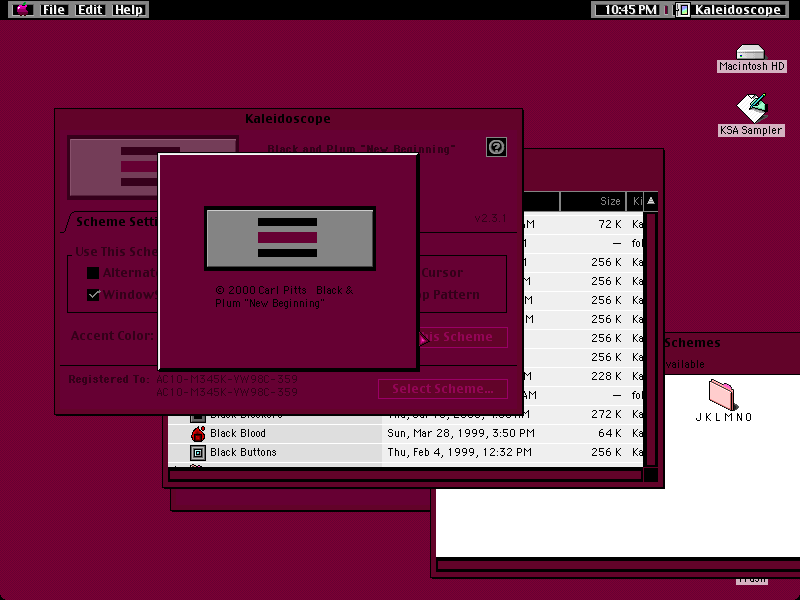Open the Apple menu icon
The height and width of the screenshot is (600, 800).
click(23, 9)
